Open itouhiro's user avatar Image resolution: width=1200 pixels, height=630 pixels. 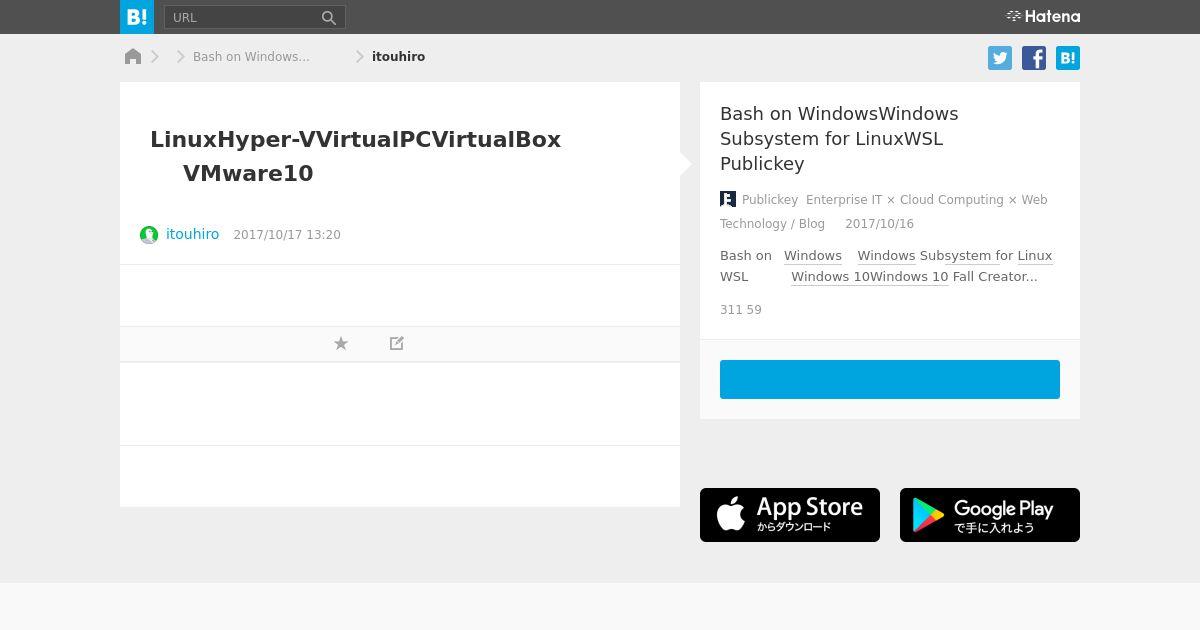149,235
